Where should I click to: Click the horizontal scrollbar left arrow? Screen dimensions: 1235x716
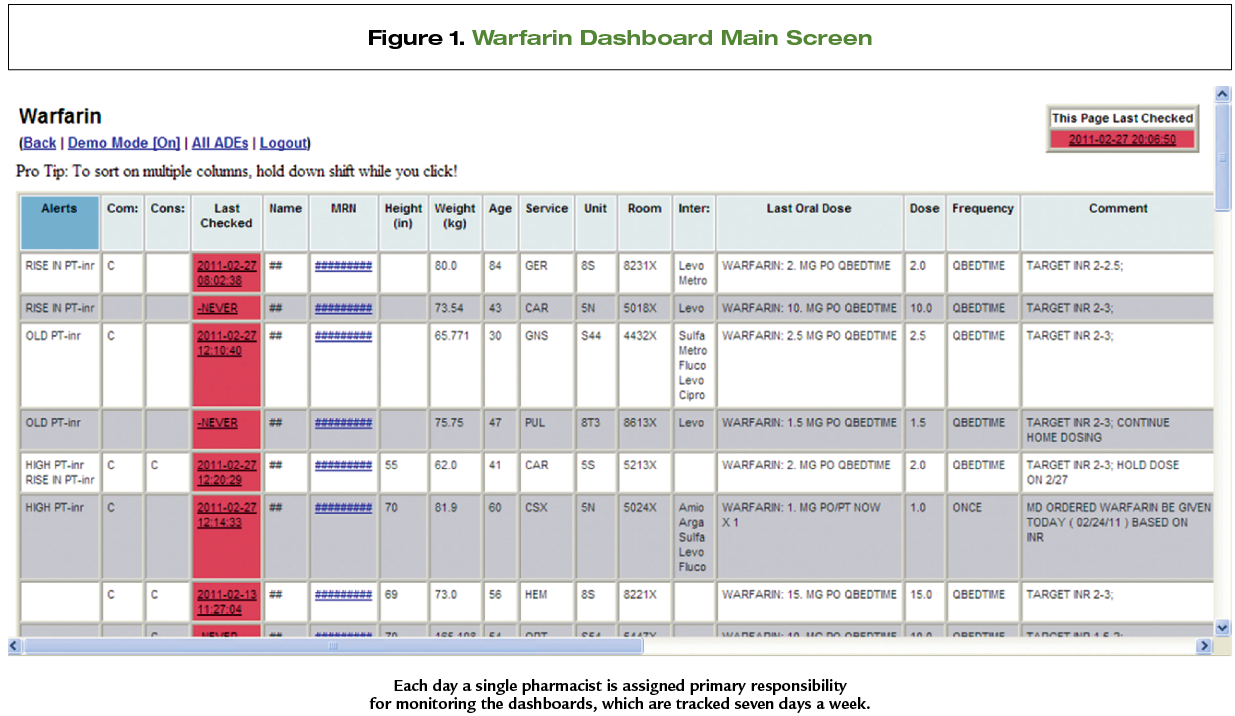15,646
